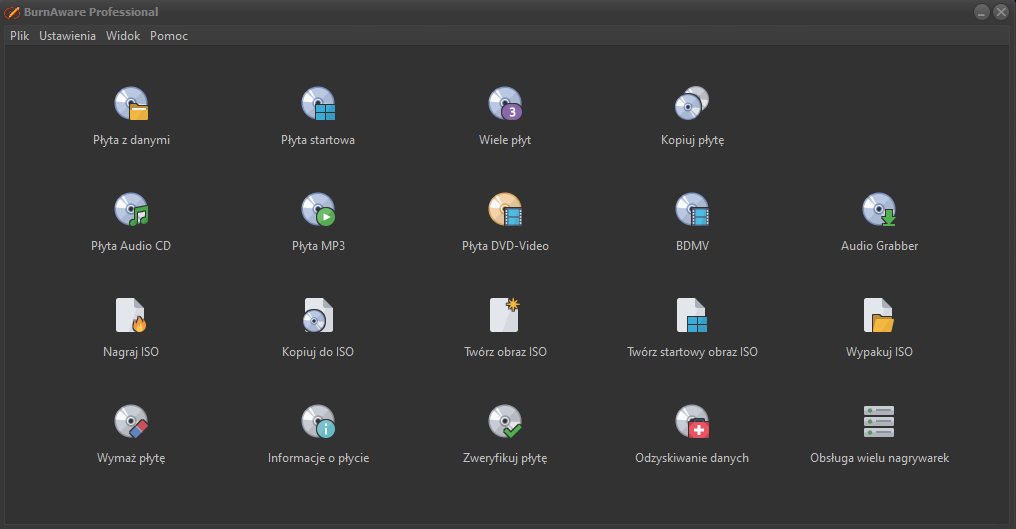Click the 'Nagraj ISO' label
Viewport: 1016px width, 529px height.
[131, 352]
